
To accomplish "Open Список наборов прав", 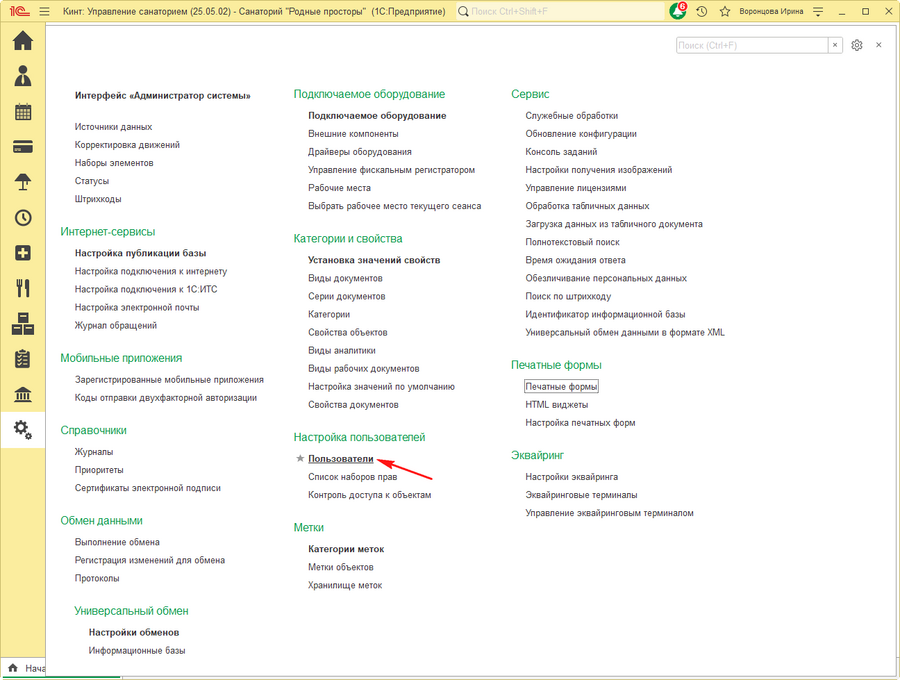I will pos(352,477).
